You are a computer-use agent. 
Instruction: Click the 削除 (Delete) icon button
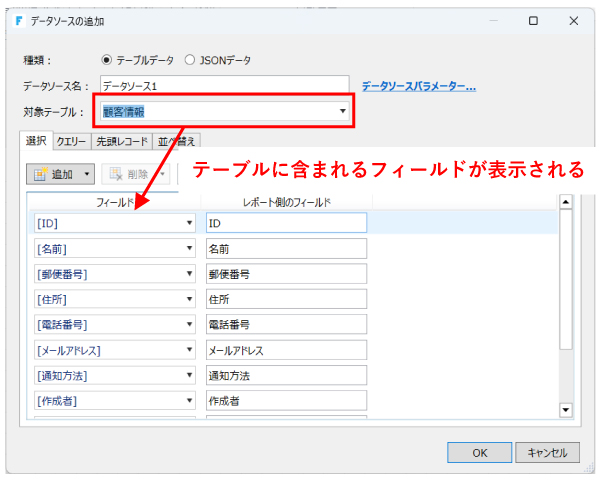pos(126,174)
